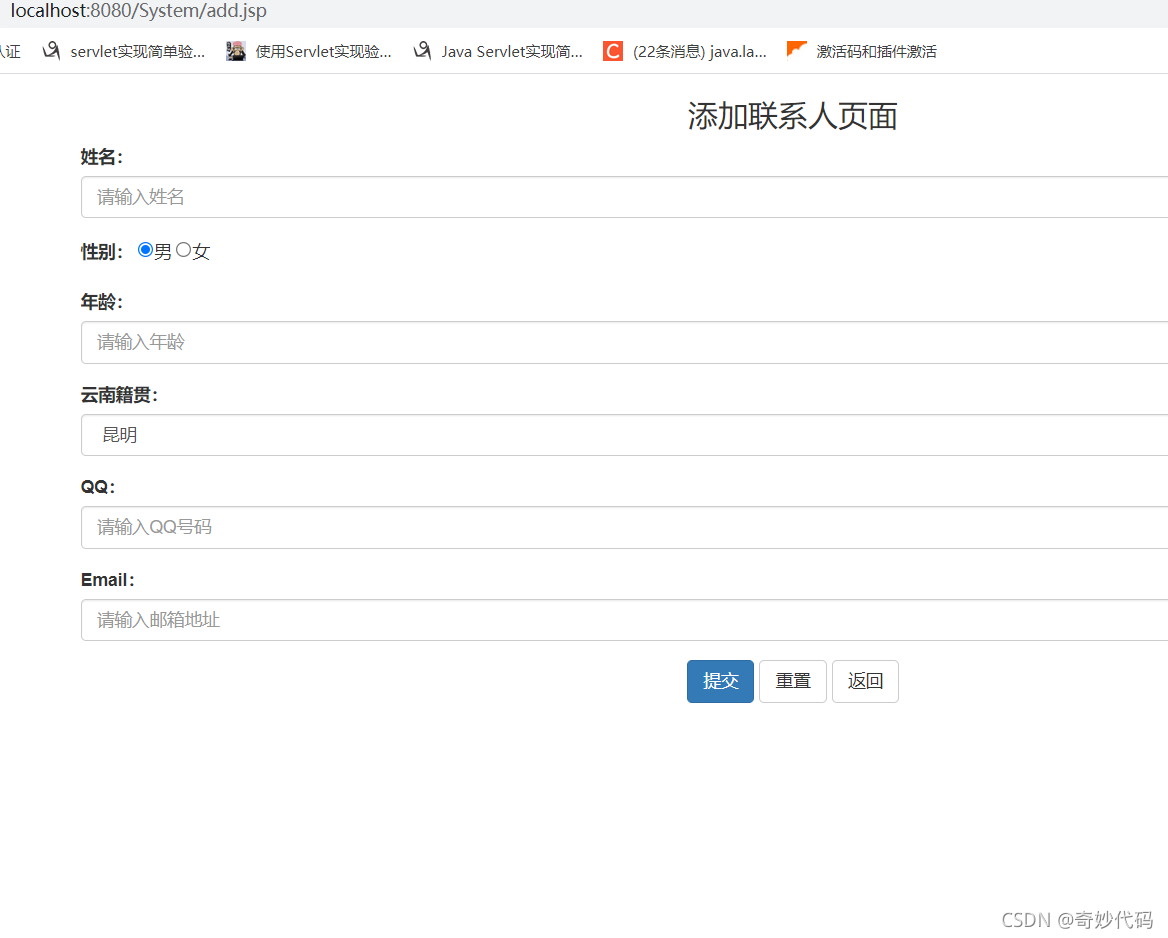Viewport: 1168px width, 938px height.
Task: Click the Email: label
Action: pyautogui.click(x=108, y=580)
